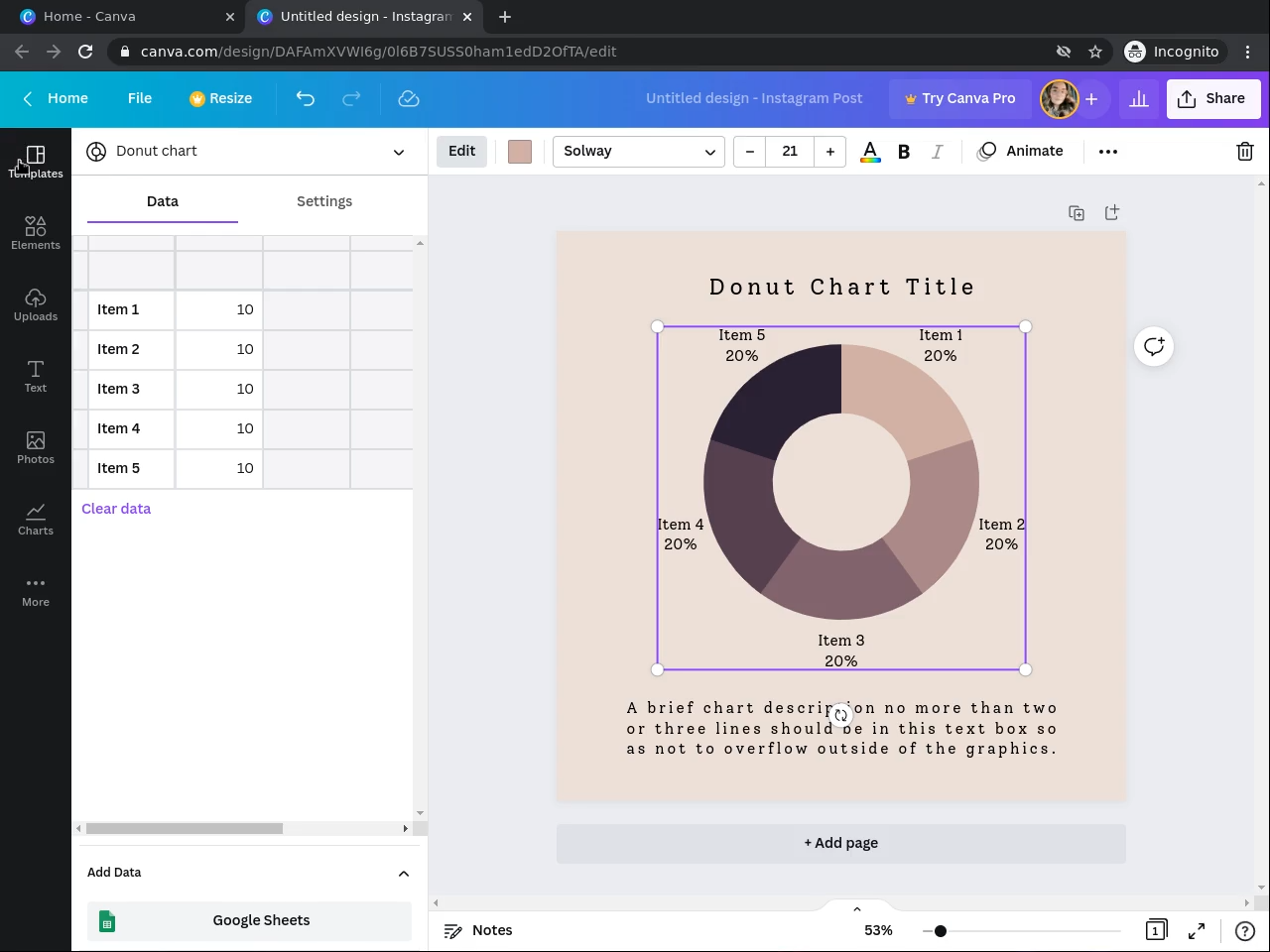Viewport: 1270px width, 952px height.
Task: Select the Untitled design browser tab
Action: click(x=366, y=17)
